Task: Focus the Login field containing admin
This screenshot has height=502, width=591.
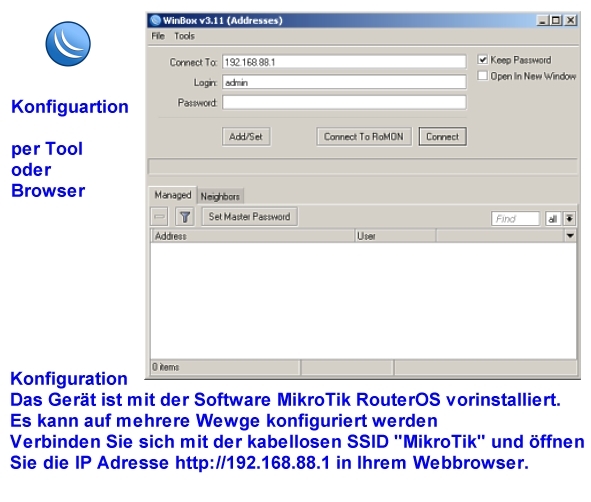Action: pyautogui.click(x=344, y=82)
